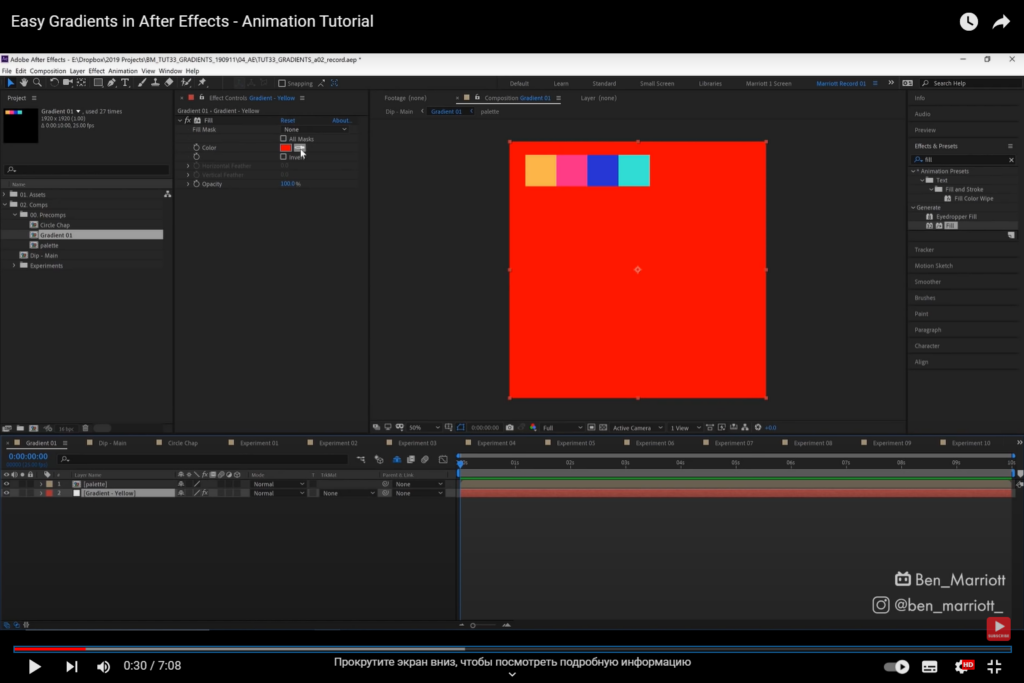Select the Pen tool
Image resolution: width=1024 pixels, height=683 pixels.
(112, 83)
